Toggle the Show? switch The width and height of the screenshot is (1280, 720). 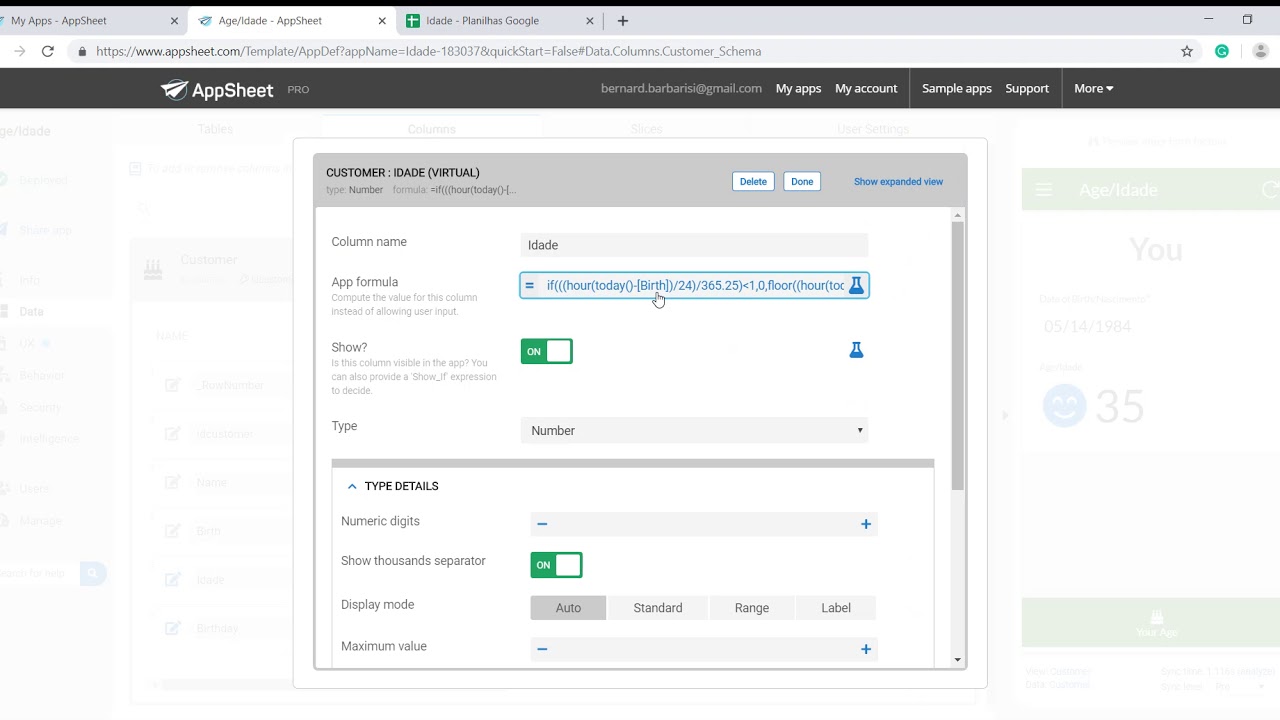point(546,351)
